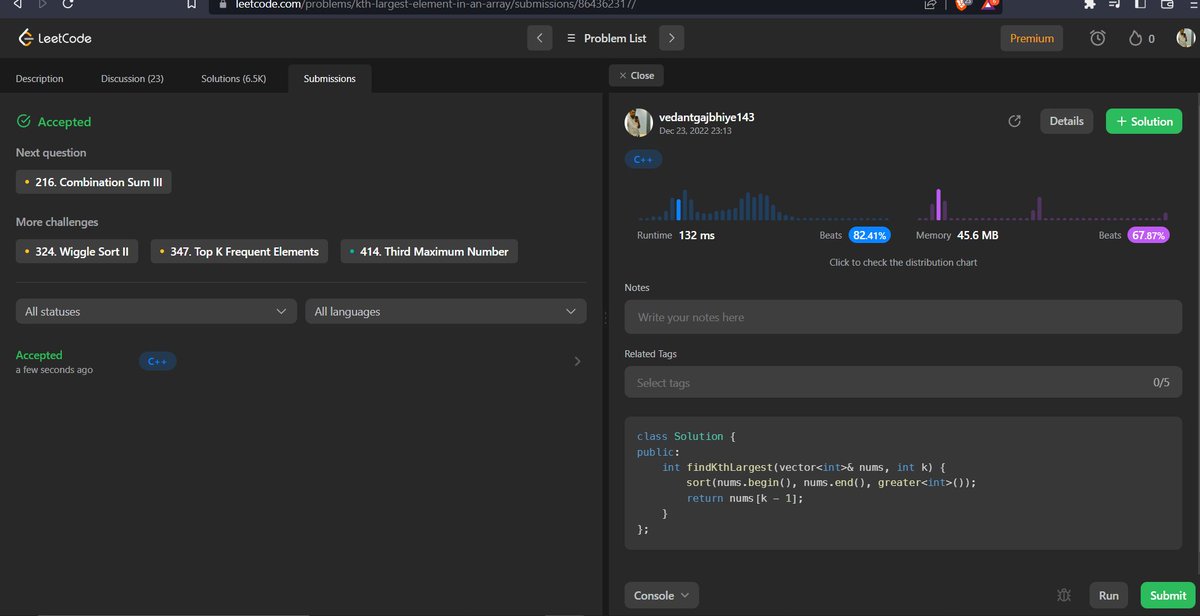Open the Problem List menu
Screen dimensions: 1200x616
point(606,38)
